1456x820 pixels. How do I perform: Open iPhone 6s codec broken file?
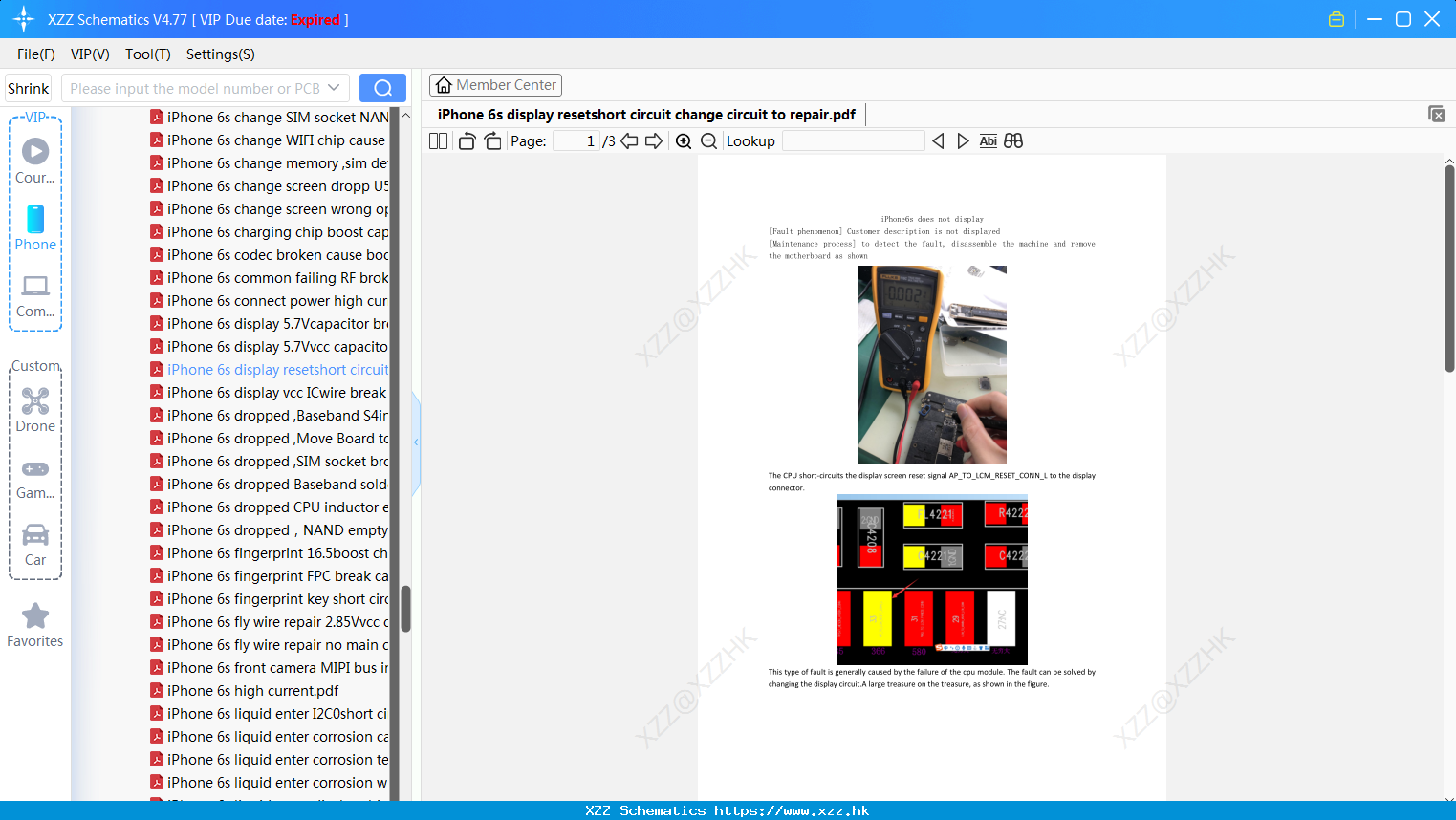click(270, 255)
